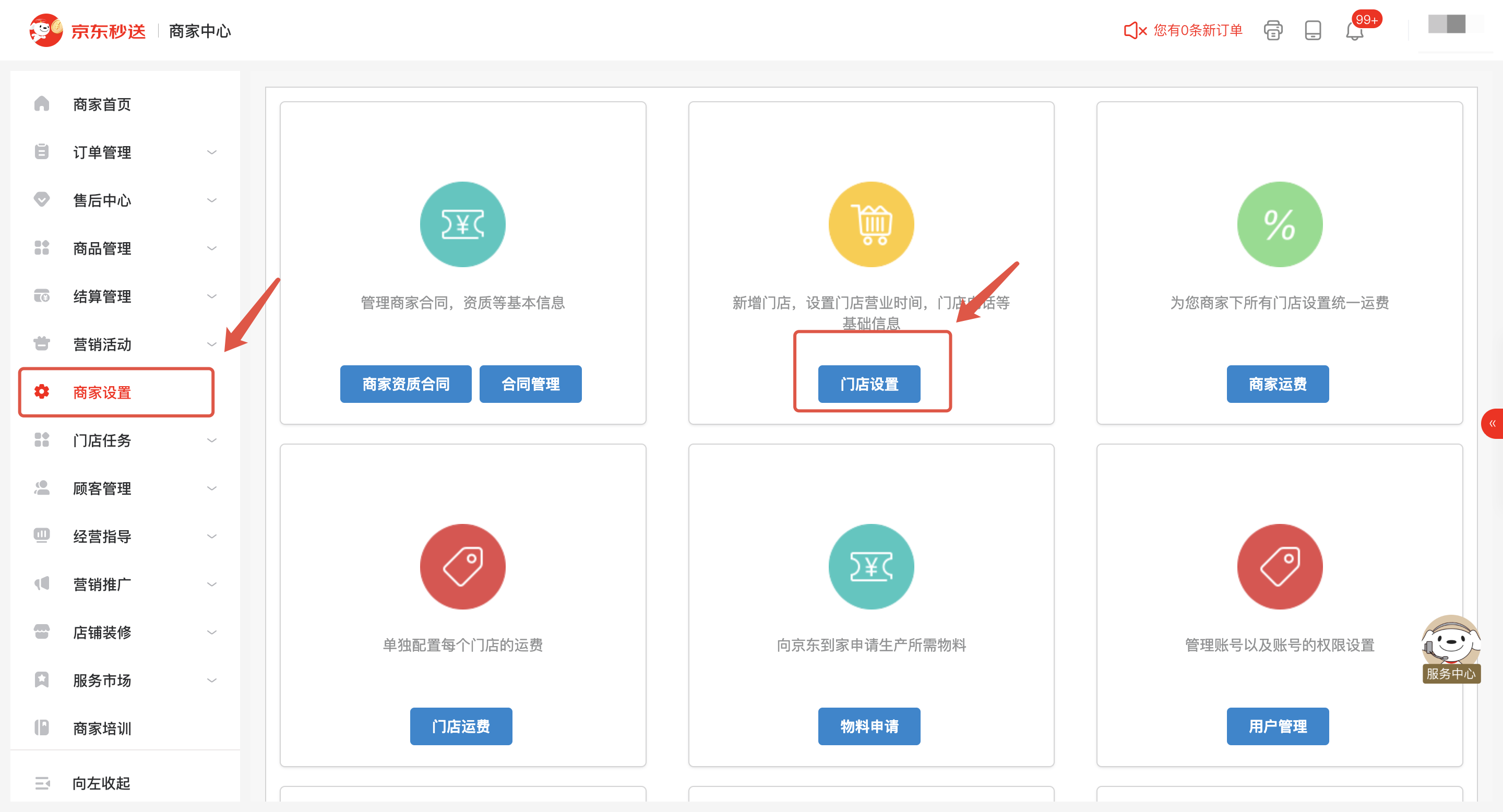Click the heart icon beside 售后中心
Image resolution: width=1503 pixels, height=812 pixels.
click(x=41, y=199)
